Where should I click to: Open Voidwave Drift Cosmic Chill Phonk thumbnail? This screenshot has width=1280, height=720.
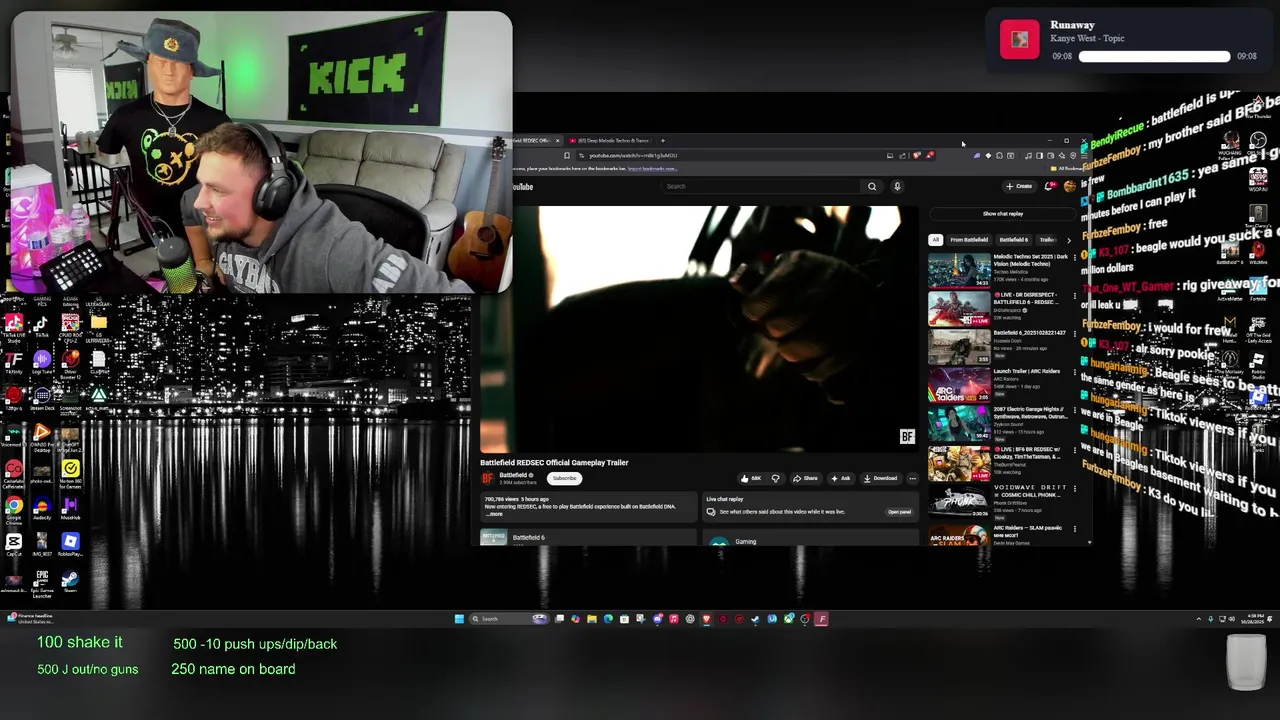[x=959, y=501]
